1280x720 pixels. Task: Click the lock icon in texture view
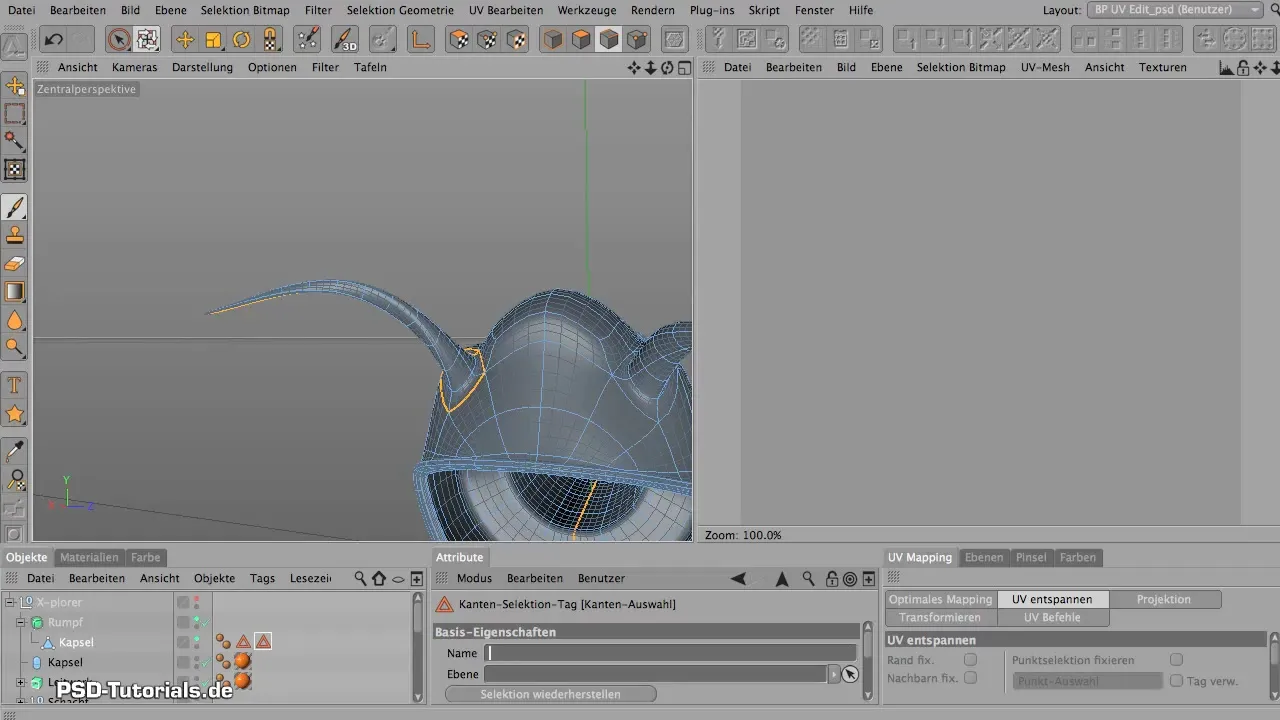[x=1243, y=68]
